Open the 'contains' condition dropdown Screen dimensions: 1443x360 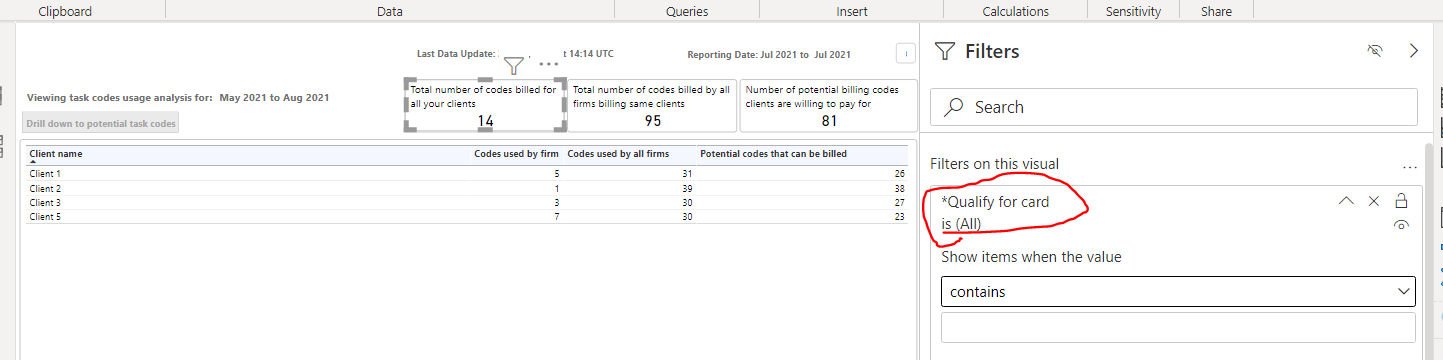[x=1178, y=292]
